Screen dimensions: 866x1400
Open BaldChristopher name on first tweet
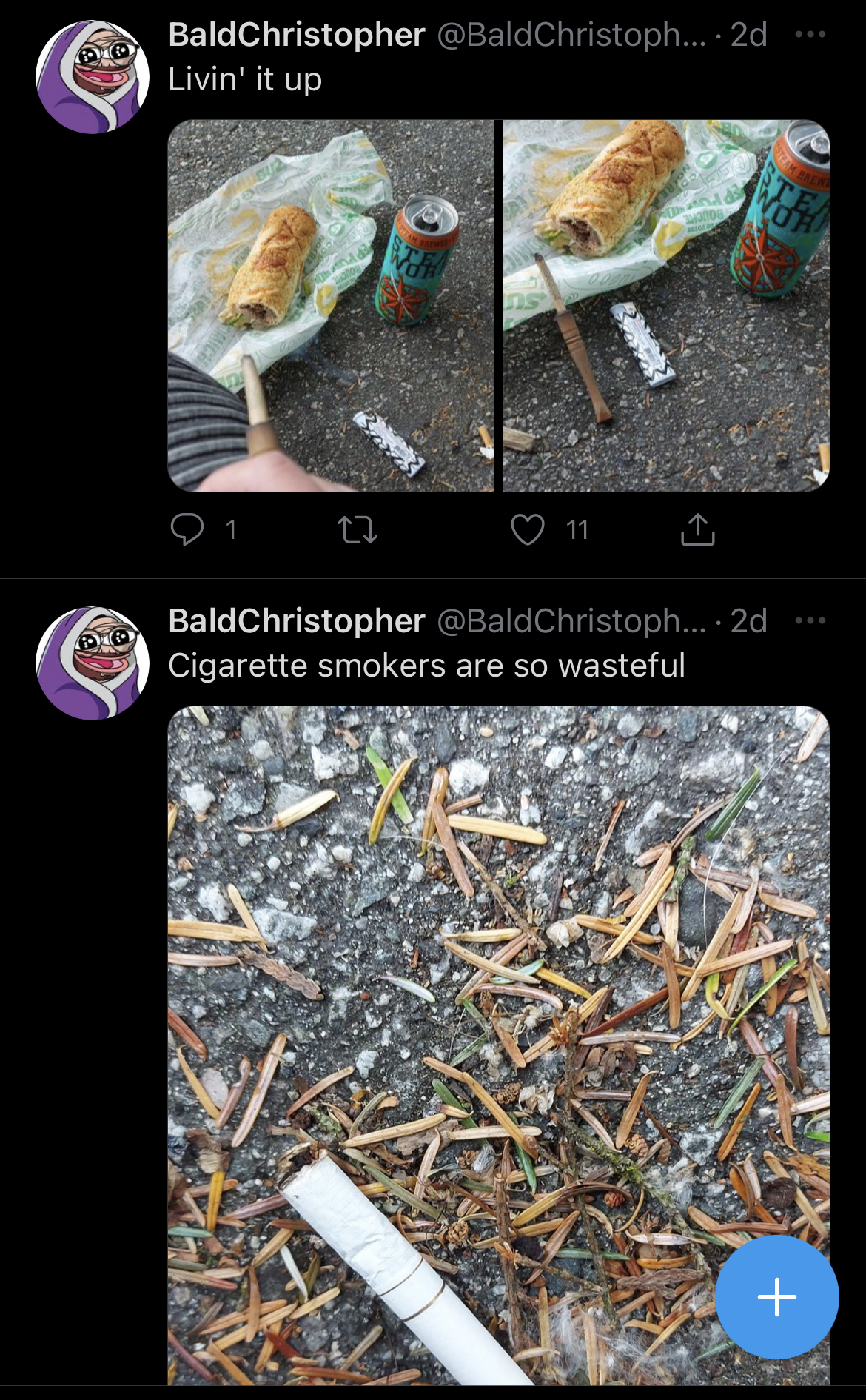point(297,35)
